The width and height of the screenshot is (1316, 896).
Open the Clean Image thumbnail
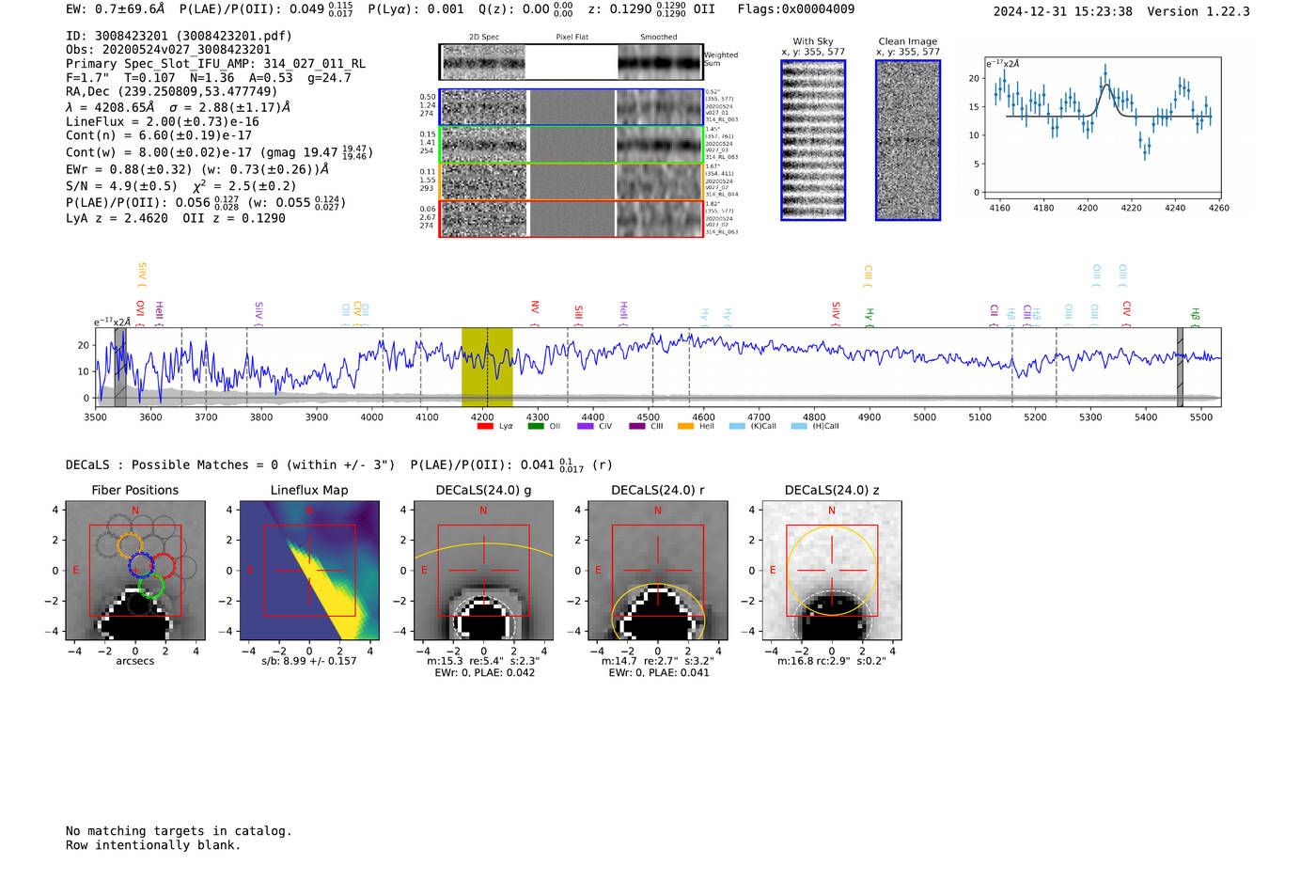click(908, 141)
